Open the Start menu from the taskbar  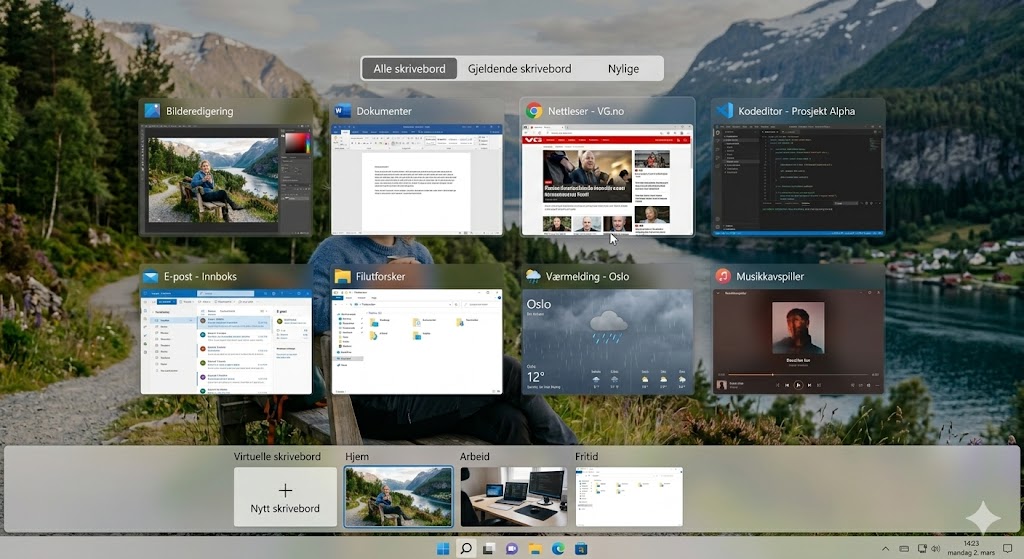pyautogui.click(x=442, y=549)
